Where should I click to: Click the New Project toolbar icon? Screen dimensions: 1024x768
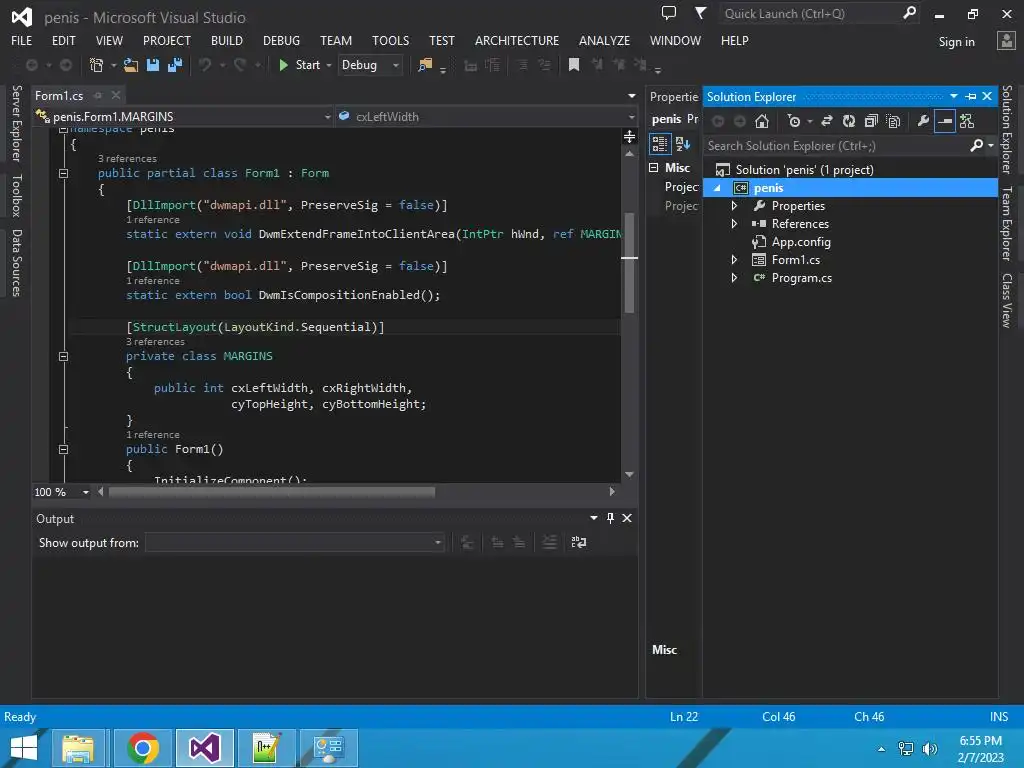[x=97, y=65]
